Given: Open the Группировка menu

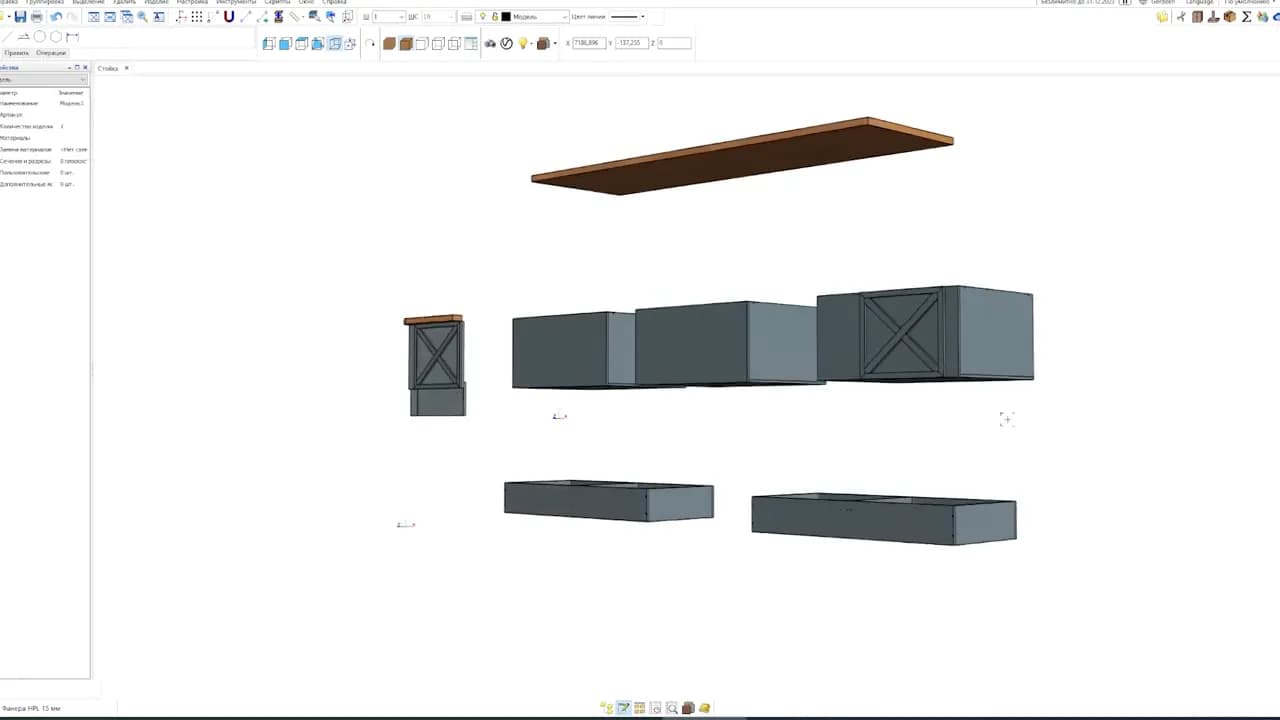Looking at the screenshot, I should pos(45,2).
